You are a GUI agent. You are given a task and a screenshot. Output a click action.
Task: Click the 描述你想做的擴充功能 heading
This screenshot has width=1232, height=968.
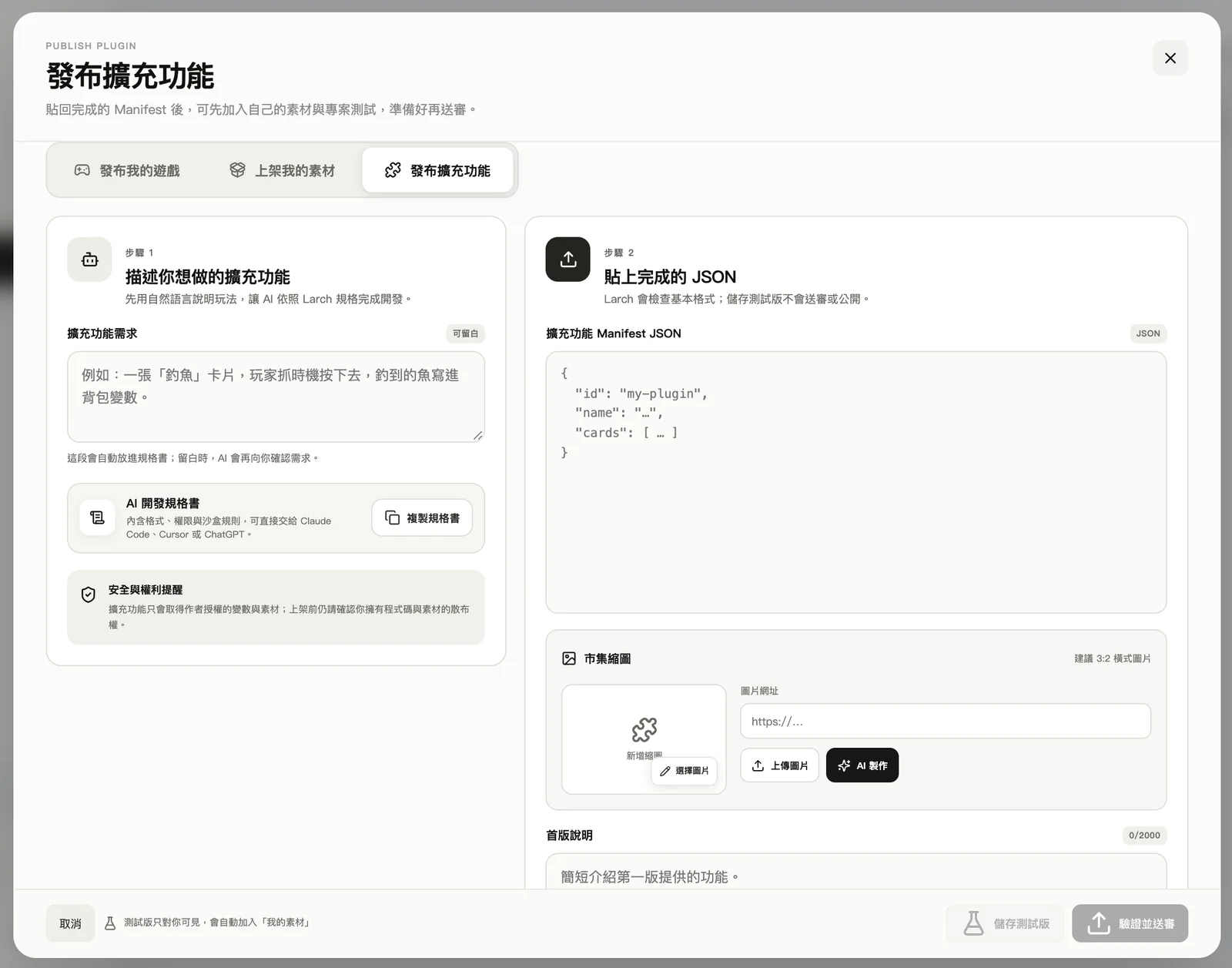pos(208,277)
